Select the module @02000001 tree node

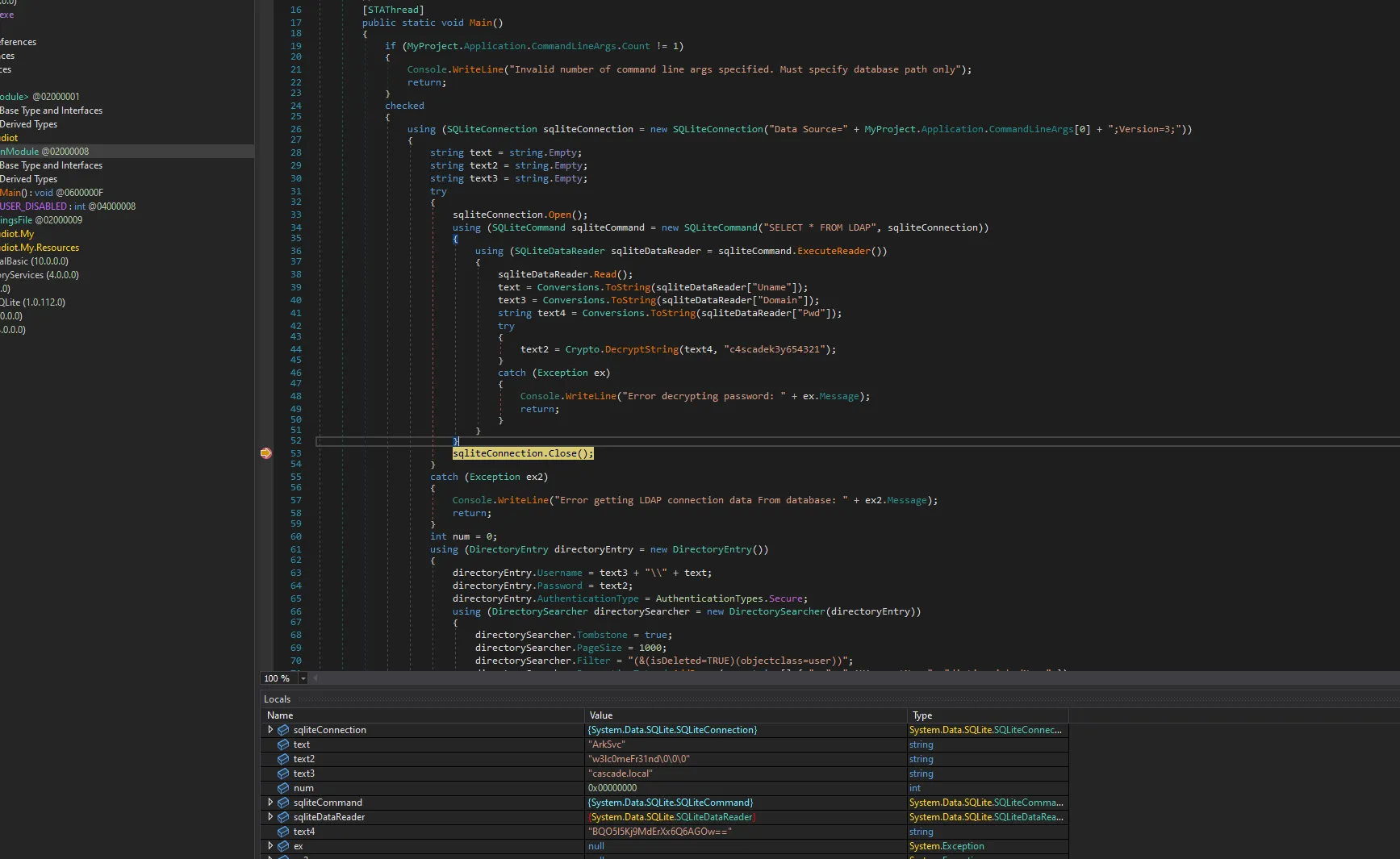40,97
